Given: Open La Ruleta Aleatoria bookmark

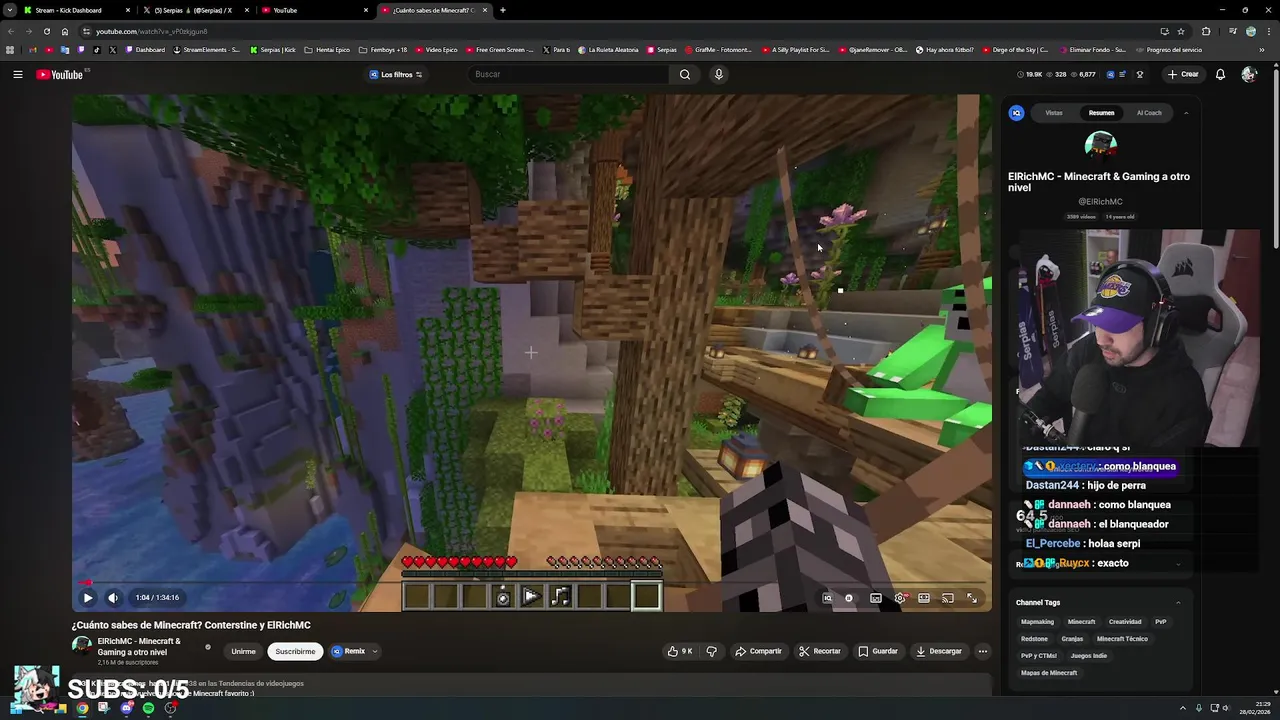Looking at the screenshot, I should pyautogui.click(x=608, y=49).
